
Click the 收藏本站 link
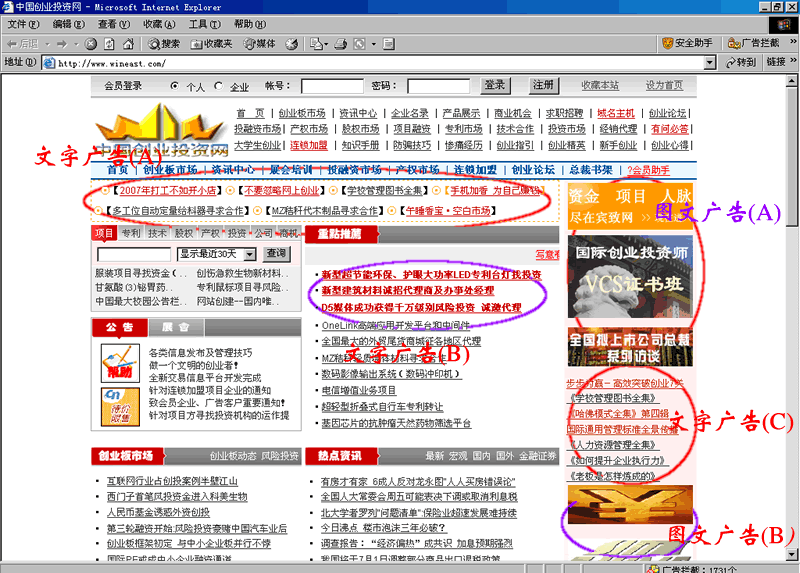[x=600, y=86]
